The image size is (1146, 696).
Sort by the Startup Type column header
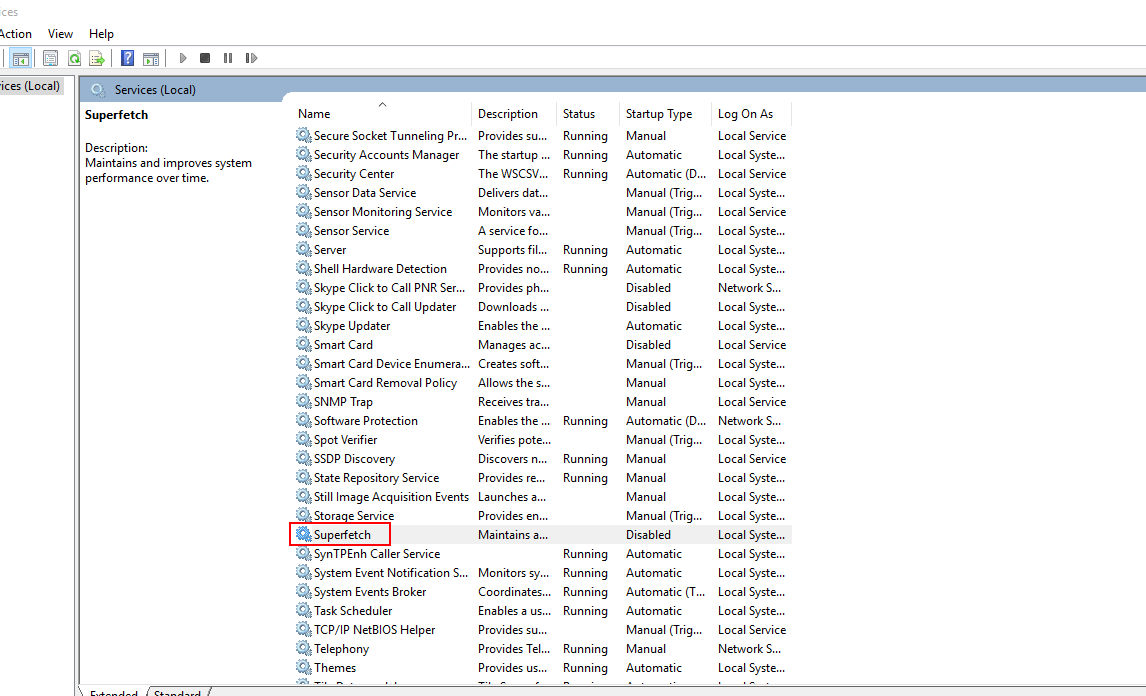tap(658, 114)
